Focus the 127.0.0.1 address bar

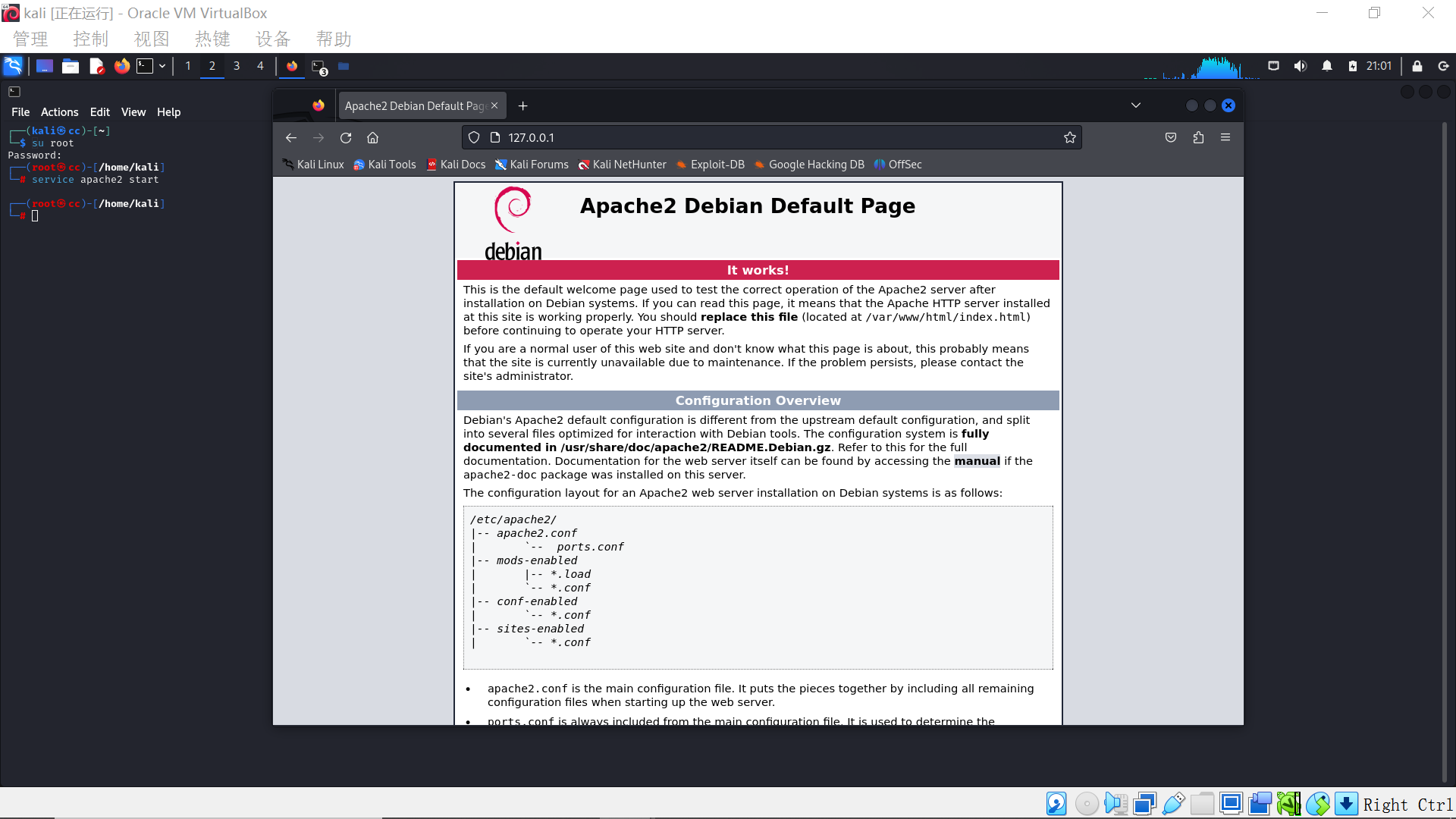(x=771, y=137)
